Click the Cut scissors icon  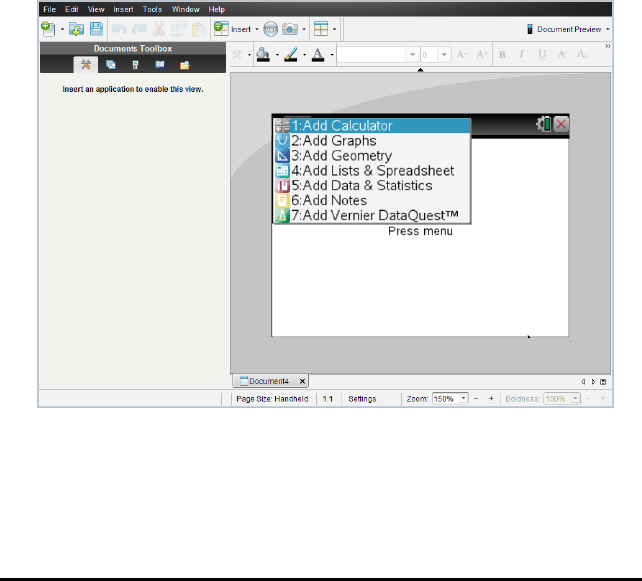[x=159, y=29]
